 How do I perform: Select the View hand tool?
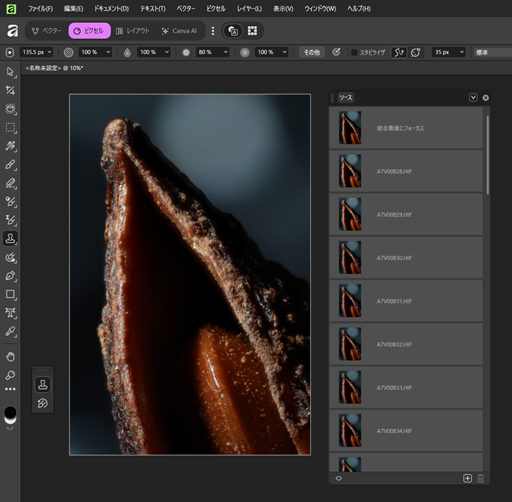[10, 357]
